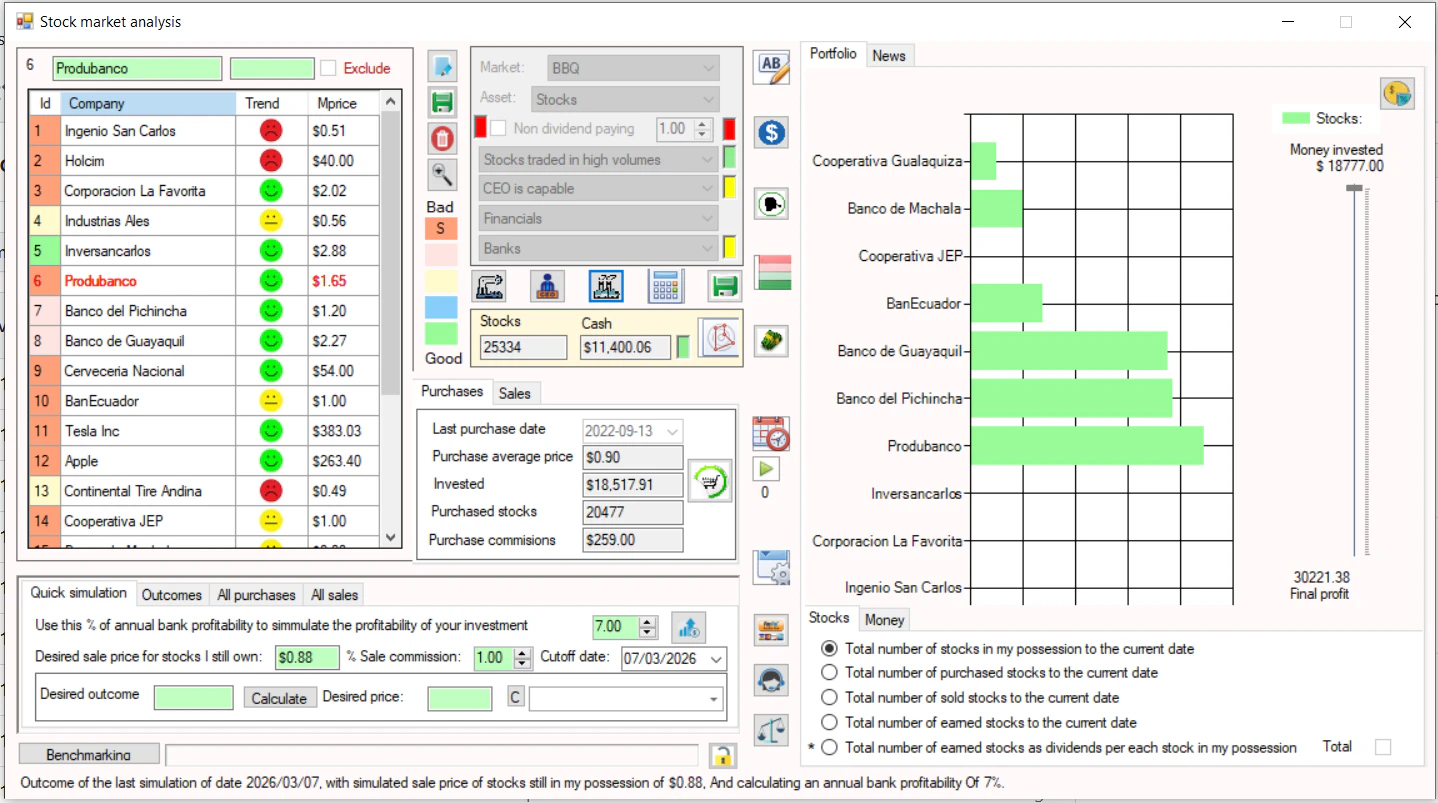Click the headset support agent icon
1438x803 pixels.
tap(771, 681)
